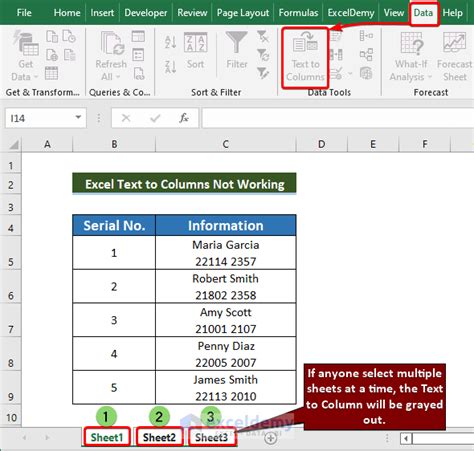Click the Serial No. header cell

point(114,225)
